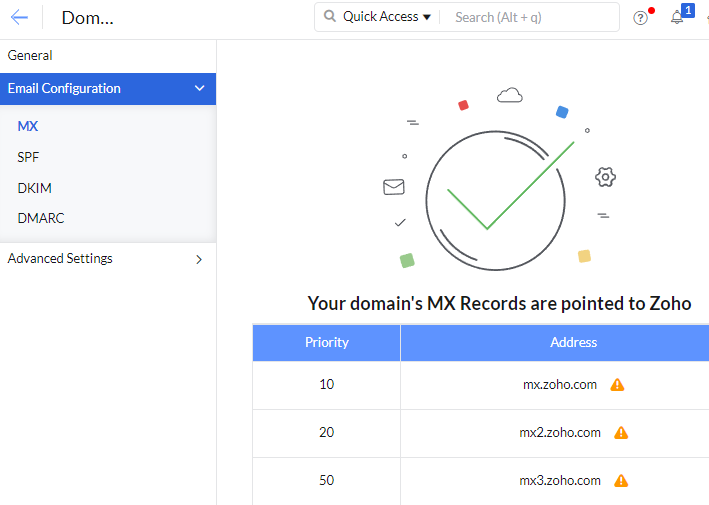This screenshot has width=709, height=505.
Task: Click the search magnifier icon
Action: click(x=330, y=17)
